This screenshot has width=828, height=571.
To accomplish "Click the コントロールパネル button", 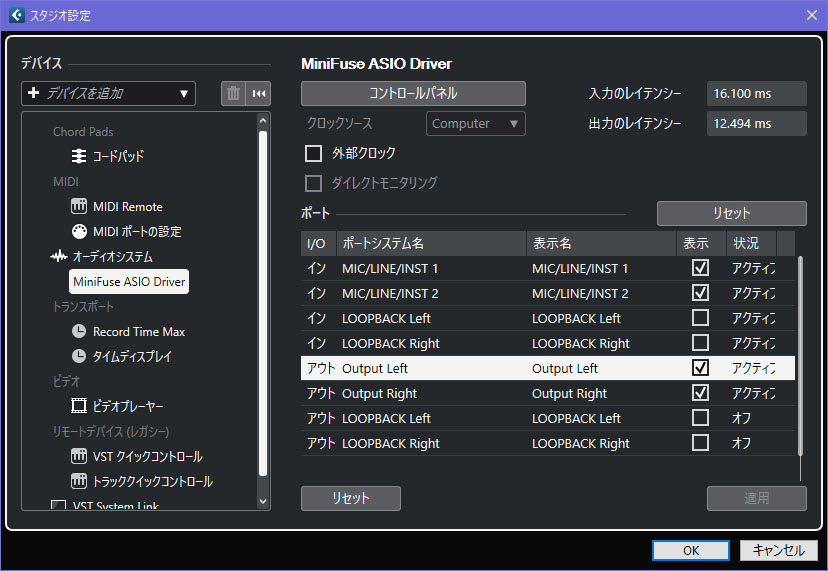I will (413, 93).
